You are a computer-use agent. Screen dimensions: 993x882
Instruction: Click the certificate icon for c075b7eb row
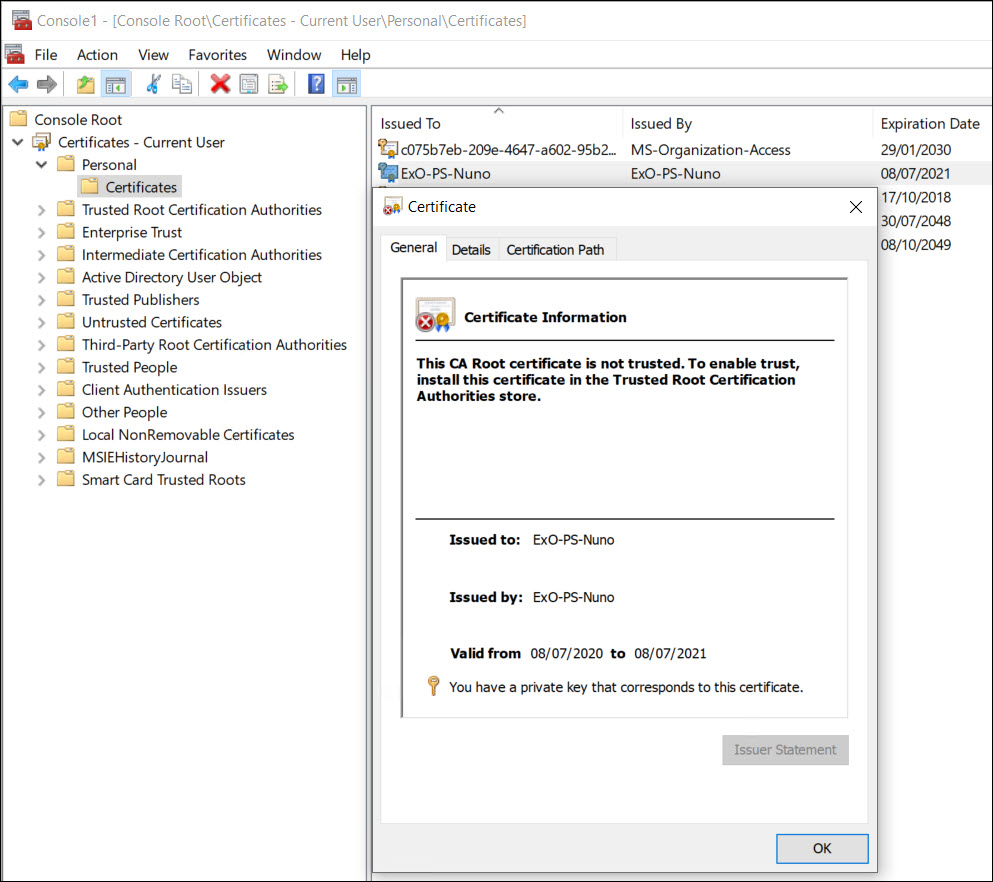388,149
